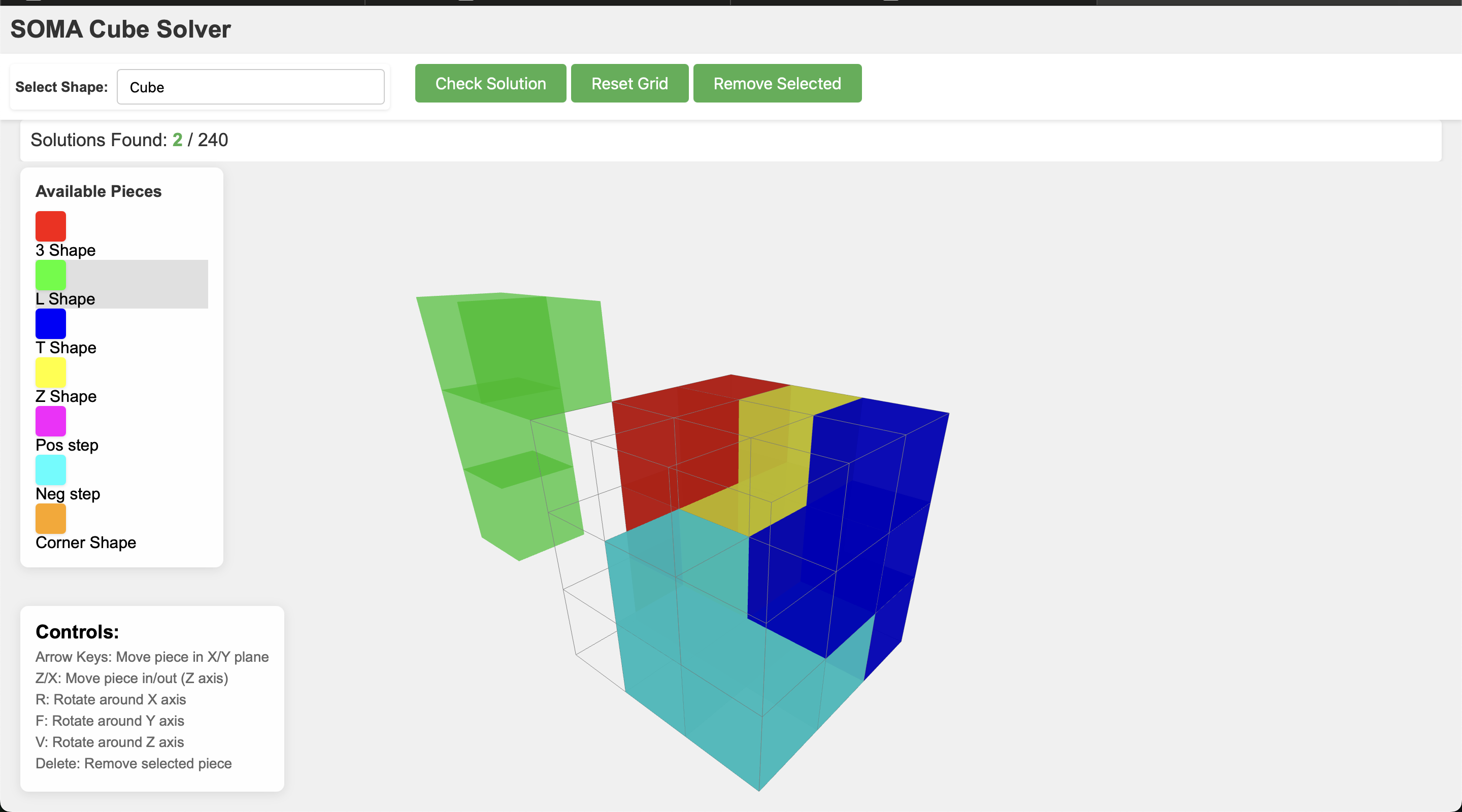The height and width of the screenshot is (812, 1462).
Task: Pick the blue T Shape swatch
Action: (x=51, y=324)
